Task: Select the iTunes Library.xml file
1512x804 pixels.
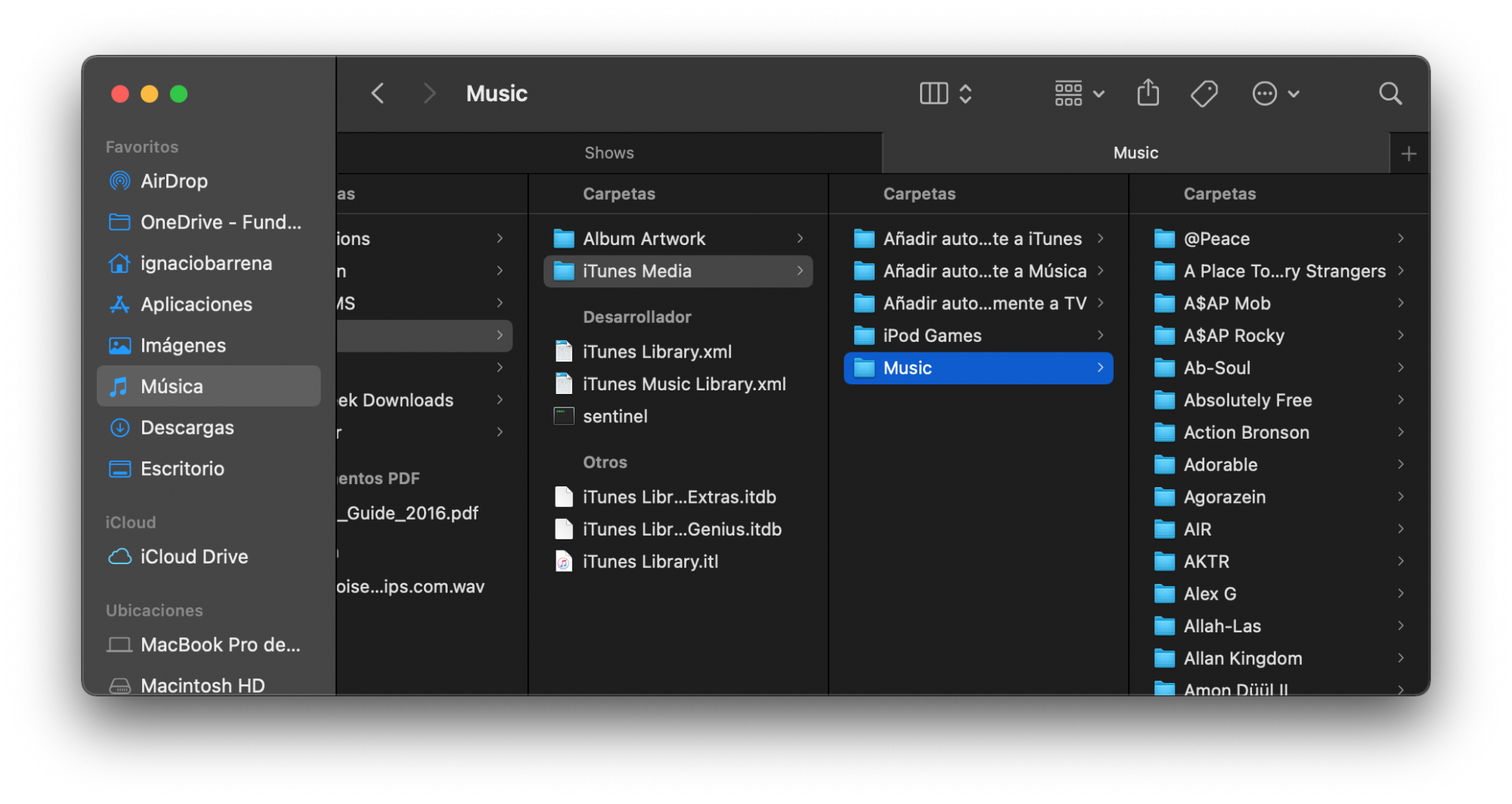Action: click(657, 352)
